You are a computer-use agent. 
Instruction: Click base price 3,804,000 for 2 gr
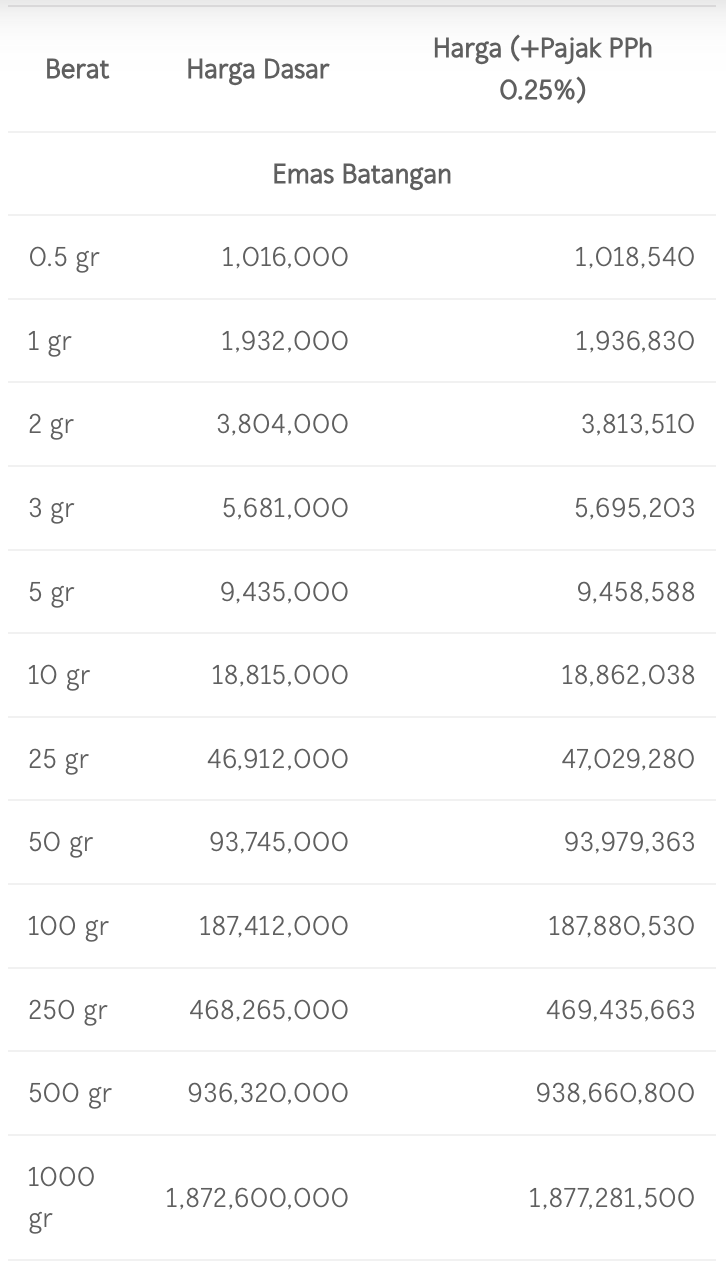[x=282, y=425]
